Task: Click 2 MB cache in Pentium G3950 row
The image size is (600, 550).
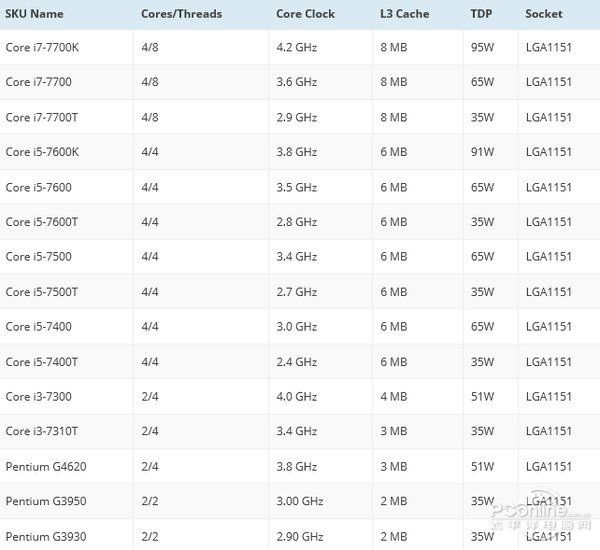Action: [x=394, y=501]
